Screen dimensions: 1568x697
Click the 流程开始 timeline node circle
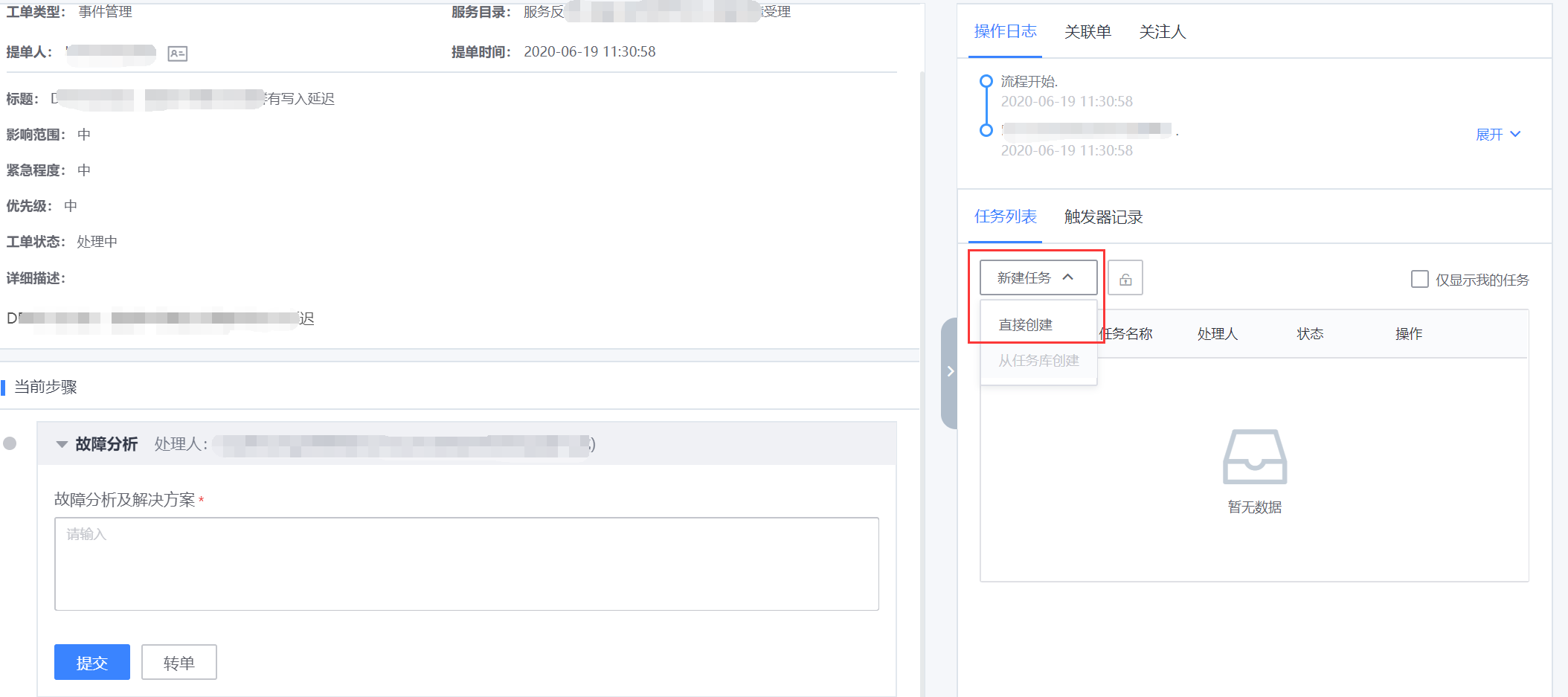[986, 81]
